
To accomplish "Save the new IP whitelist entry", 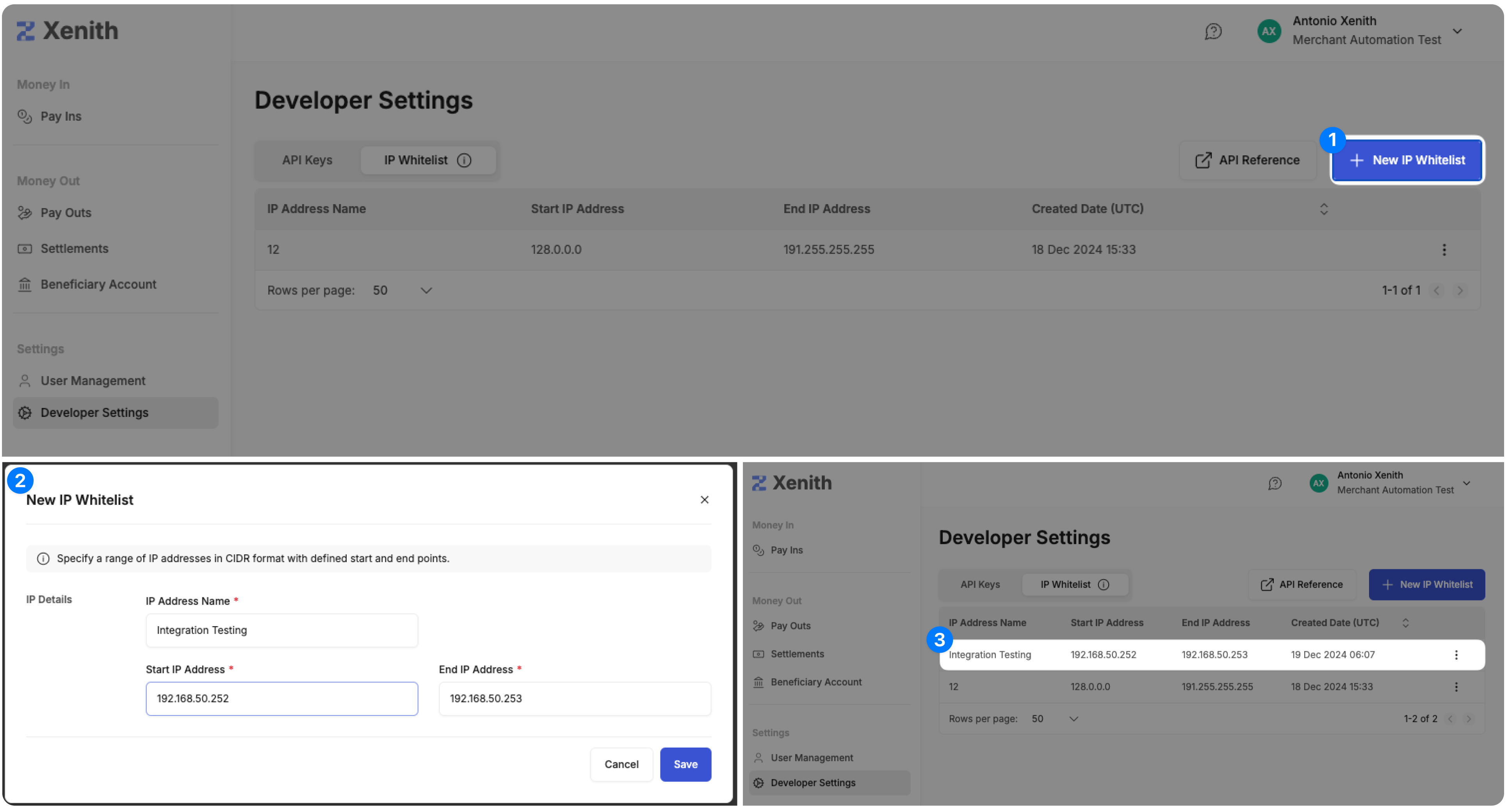I will [x=685, y=764].
